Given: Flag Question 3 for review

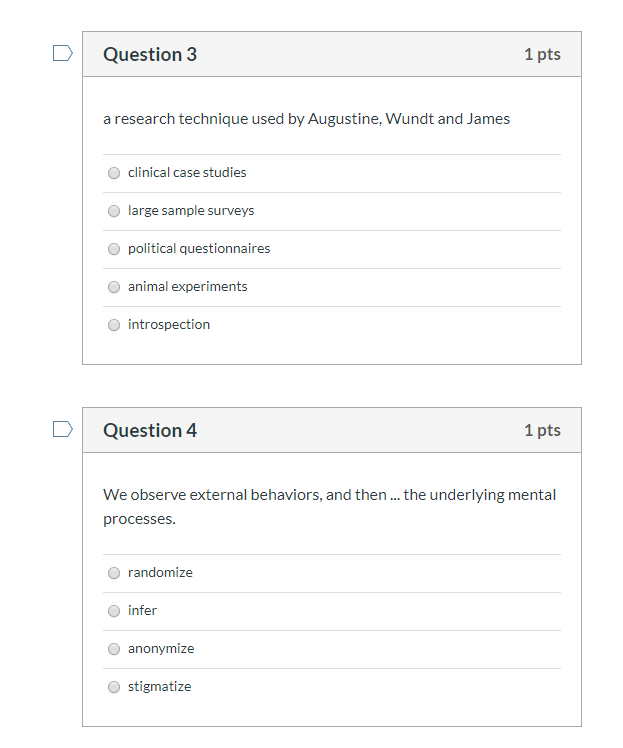Looking at the screenshot, I should click(x=62, y=53).
